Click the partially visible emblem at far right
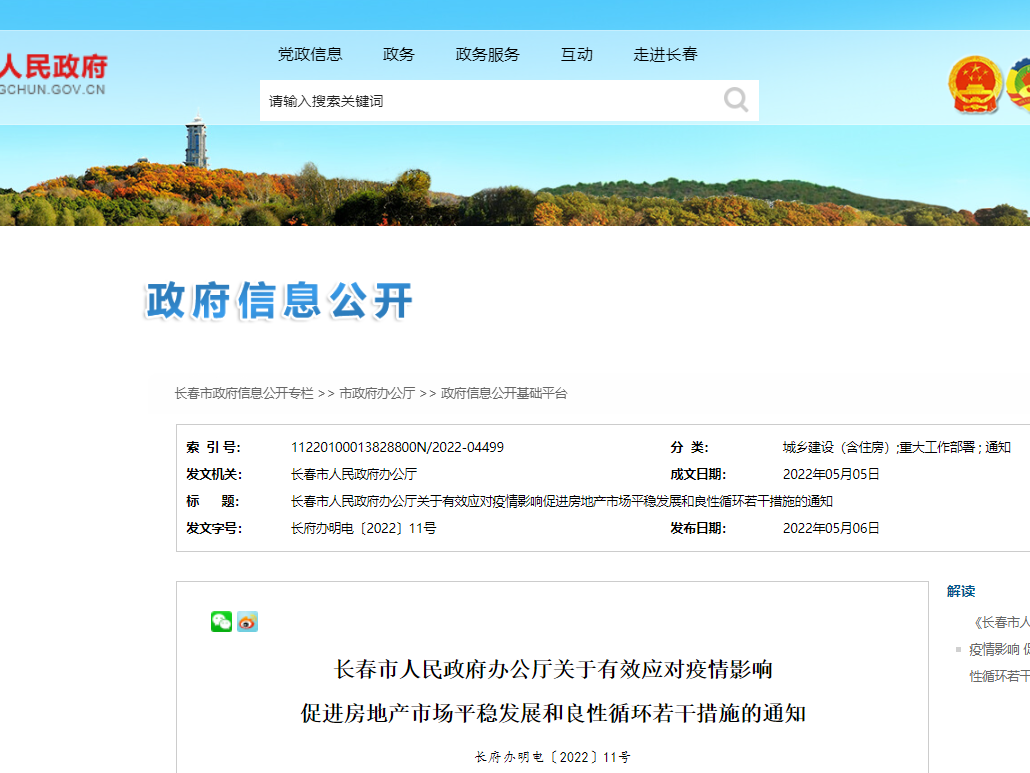This screenshot has width=1030, height=773. [x=1019, y=84]
